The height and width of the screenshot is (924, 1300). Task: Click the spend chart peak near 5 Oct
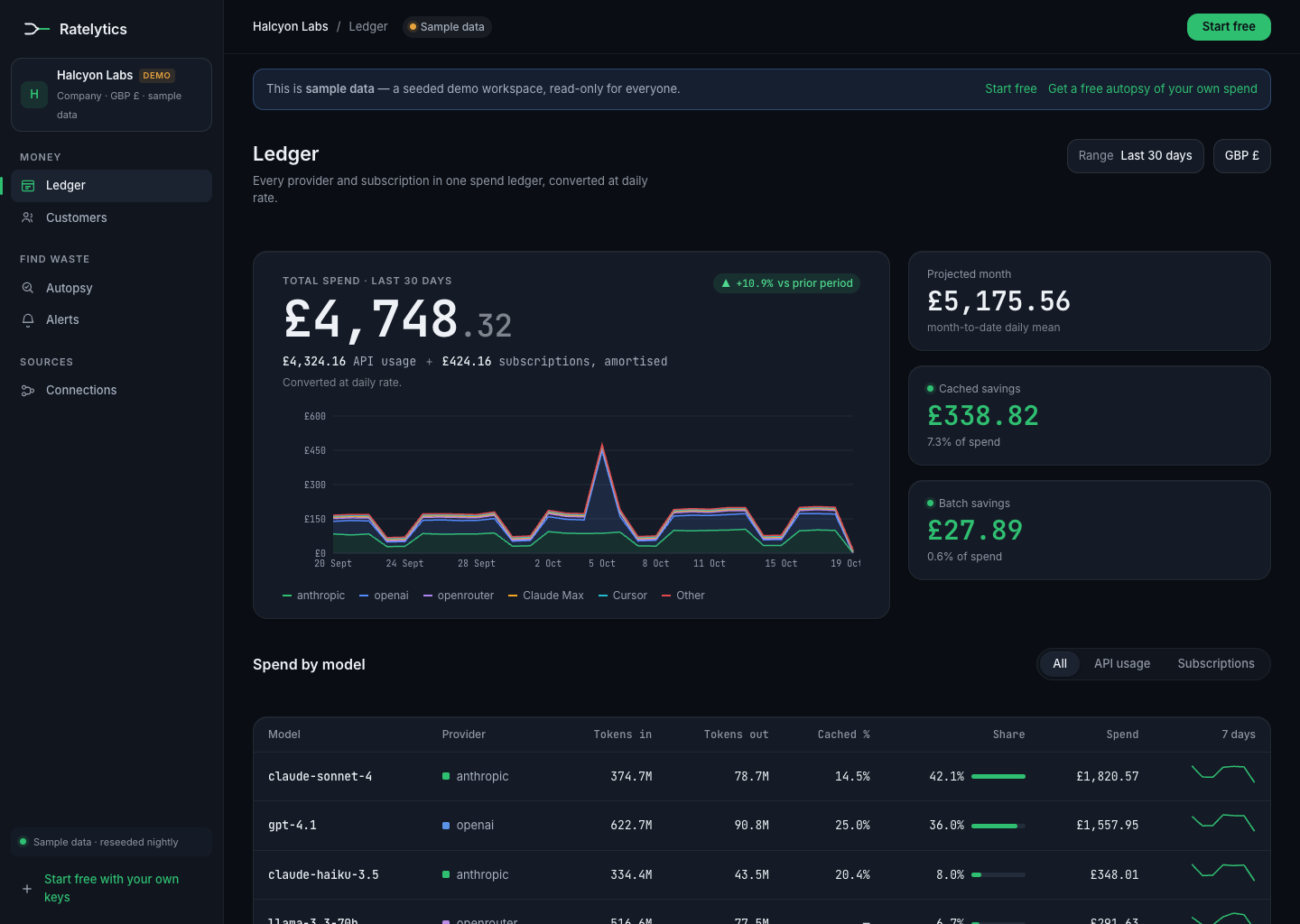click(602, 447)
